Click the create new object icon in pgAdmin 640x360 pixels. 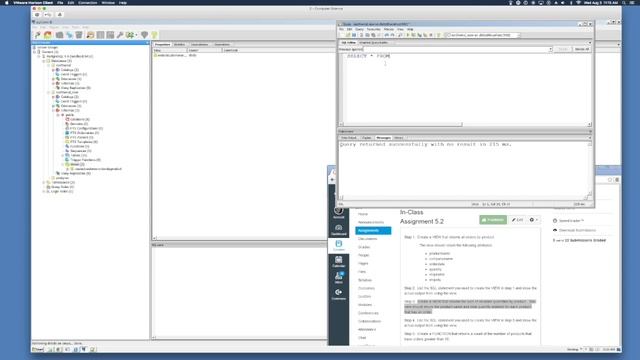(x=69, y=36)
